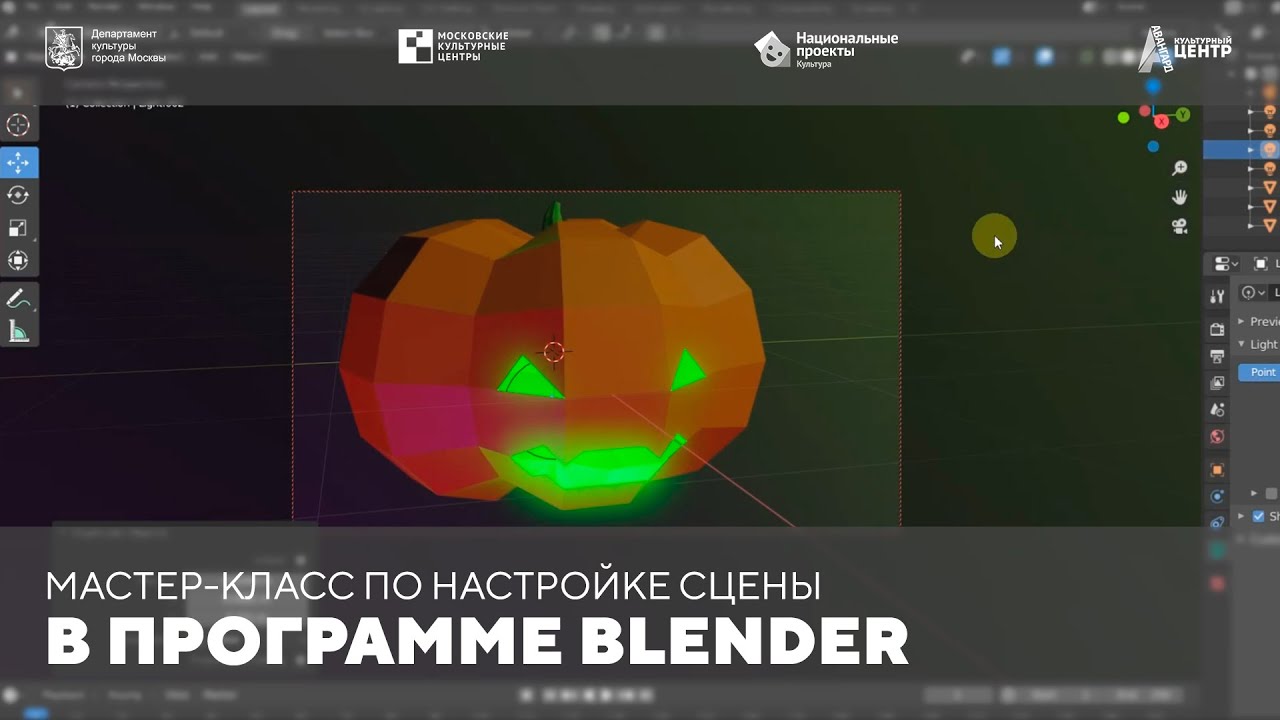1280x720 pixels.
Task: Click the green Y axis on navigation gizmo
Action: (x=1183, y=115)
